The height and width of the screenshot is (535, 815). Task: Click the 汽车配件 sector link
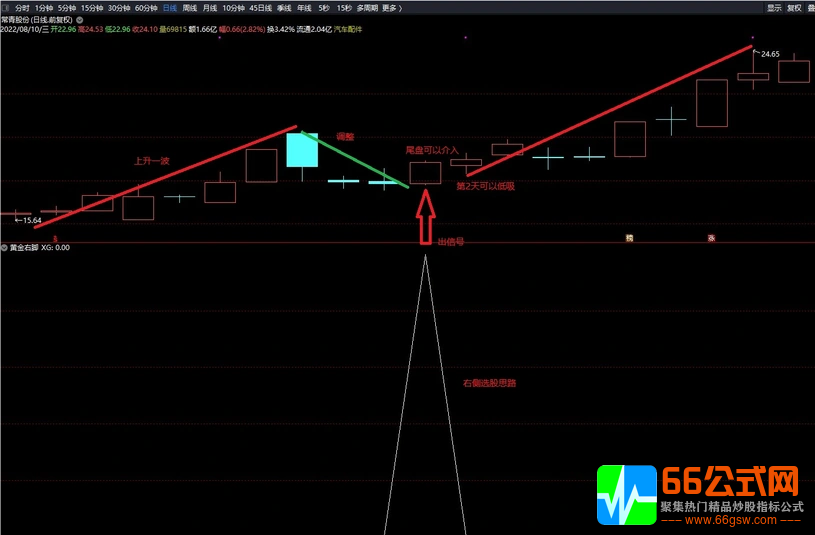coord(348,29)
